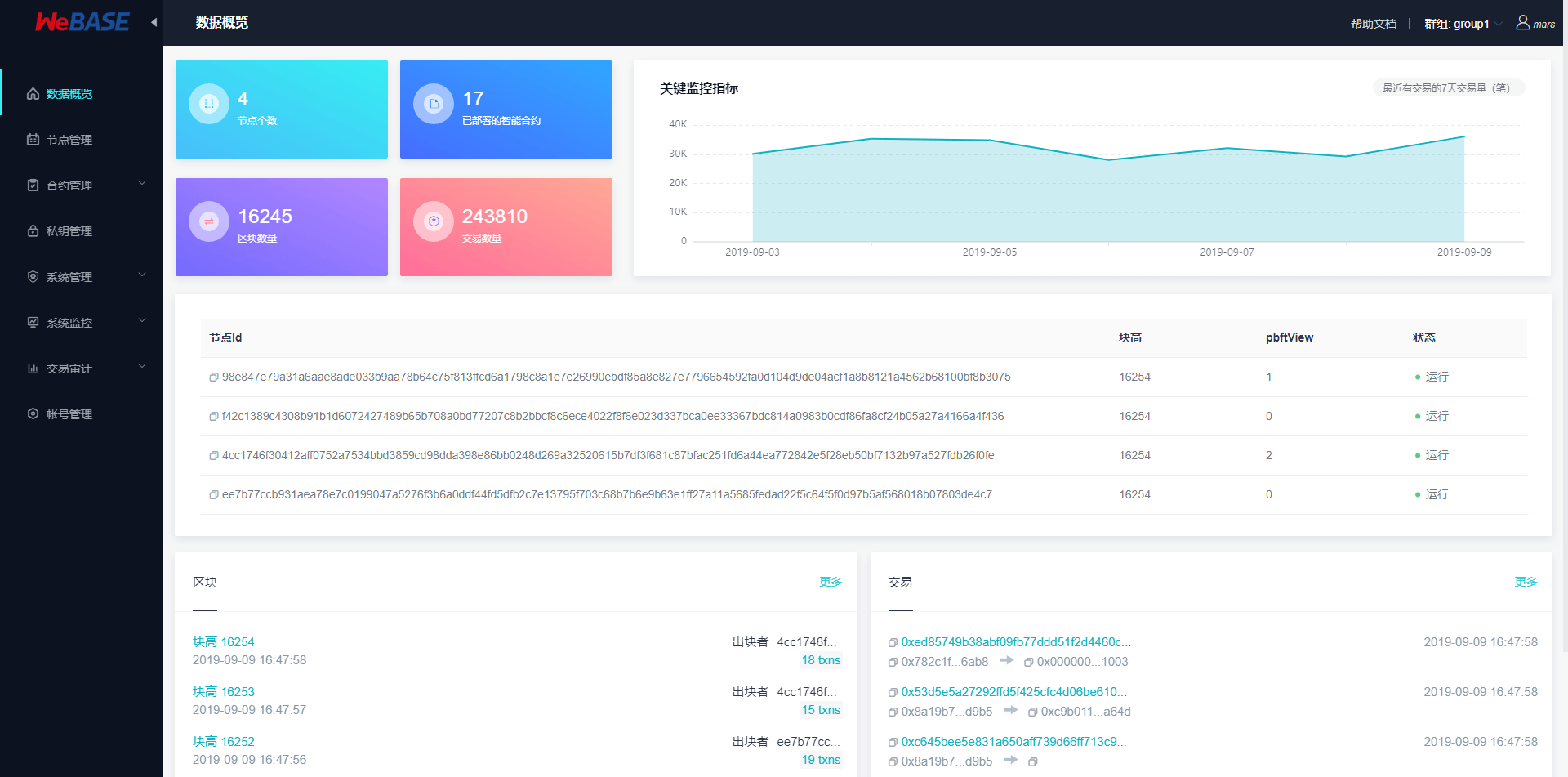
Task: Click the 节点管理 sidebar icon
Action: tap(33, 140)
